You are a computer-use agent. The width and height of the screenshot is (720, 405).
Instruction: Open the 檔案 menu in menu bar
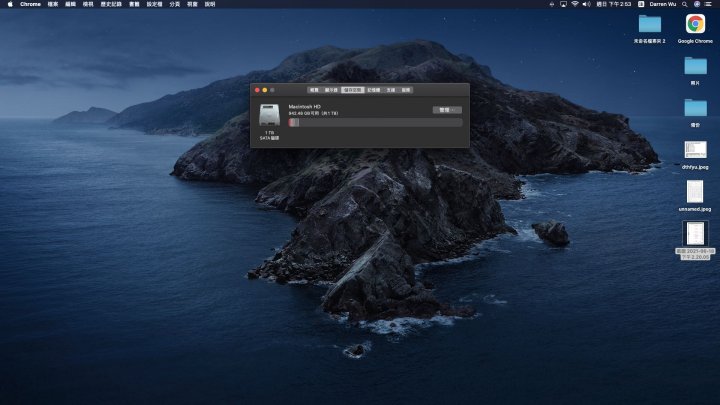click(53, 4)
